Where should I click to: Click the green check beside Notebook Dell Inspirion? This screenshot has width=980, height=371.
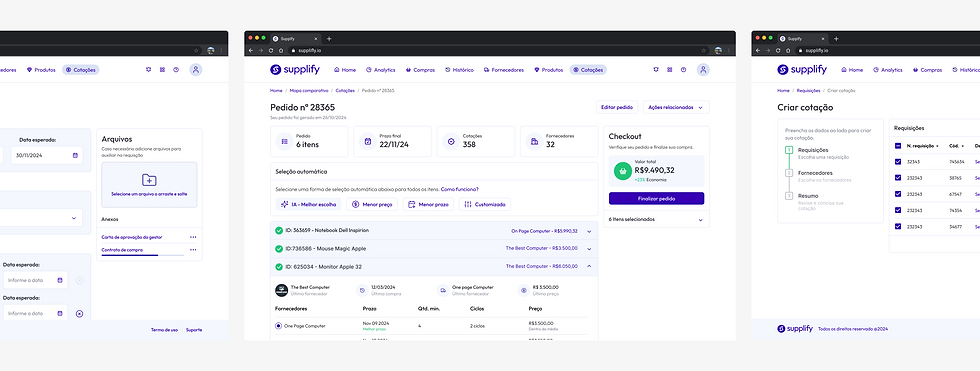(279, 230)
